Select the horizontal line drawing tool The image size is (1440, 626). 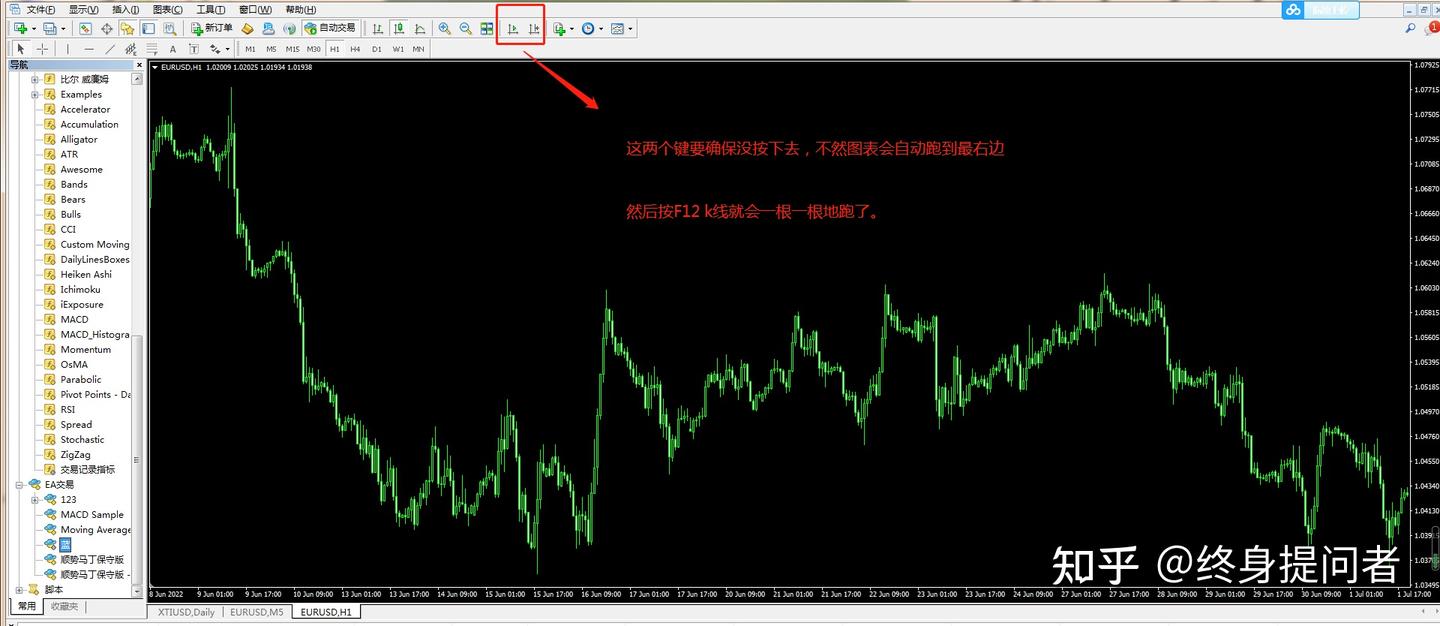(x=88, y=48)
